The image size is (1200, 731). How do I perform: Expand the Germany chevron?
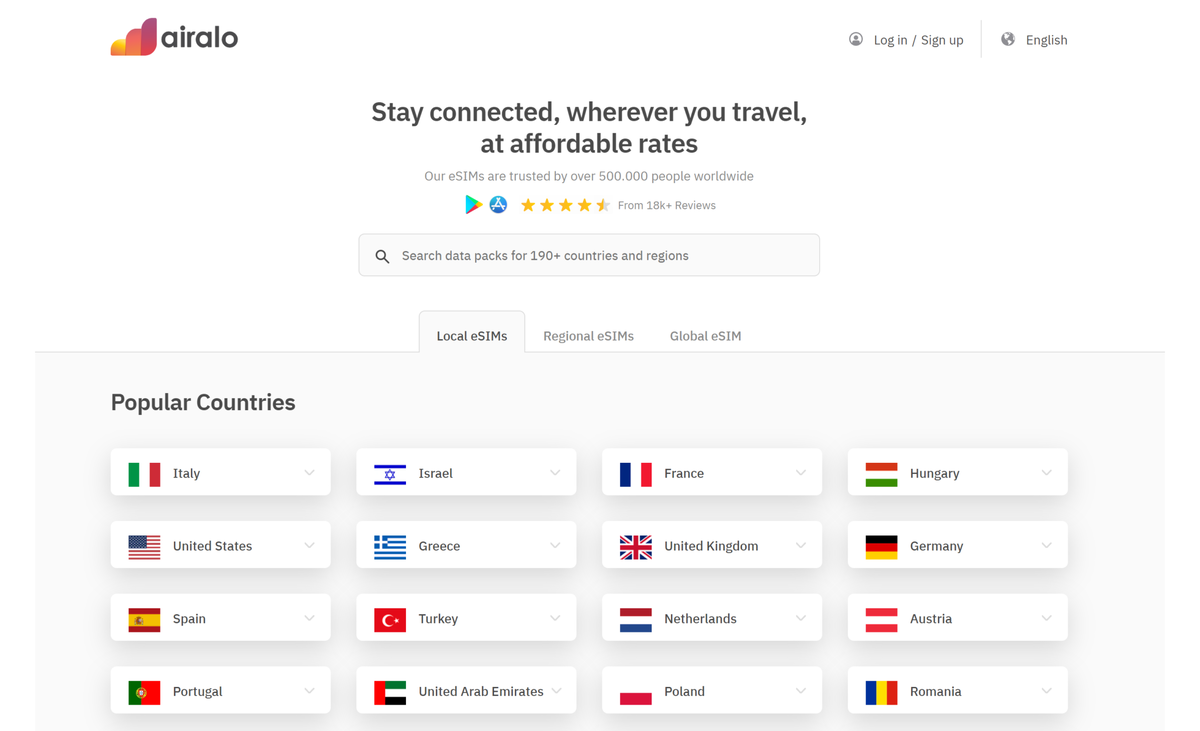click(1046, 546)
